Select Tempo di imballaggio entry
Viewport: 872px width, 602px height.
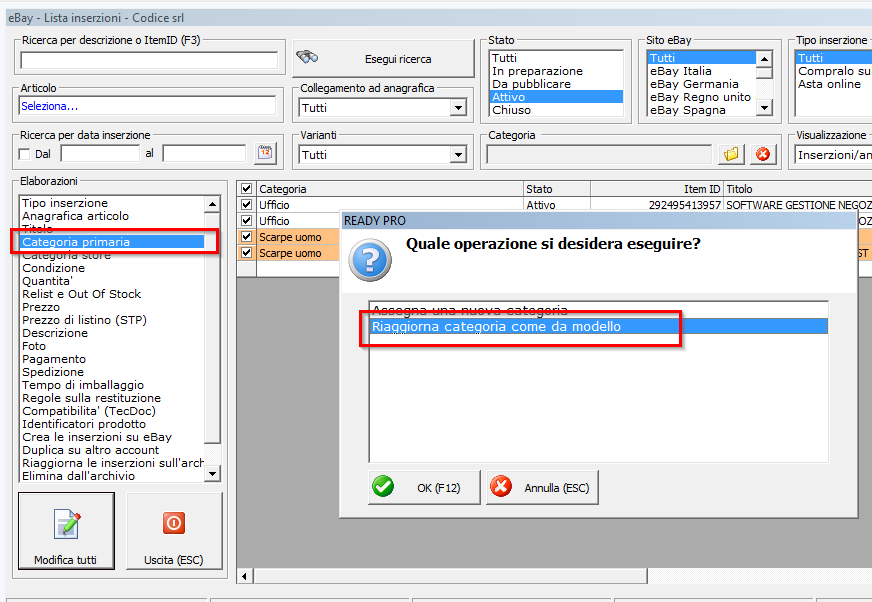click(112, 384)
